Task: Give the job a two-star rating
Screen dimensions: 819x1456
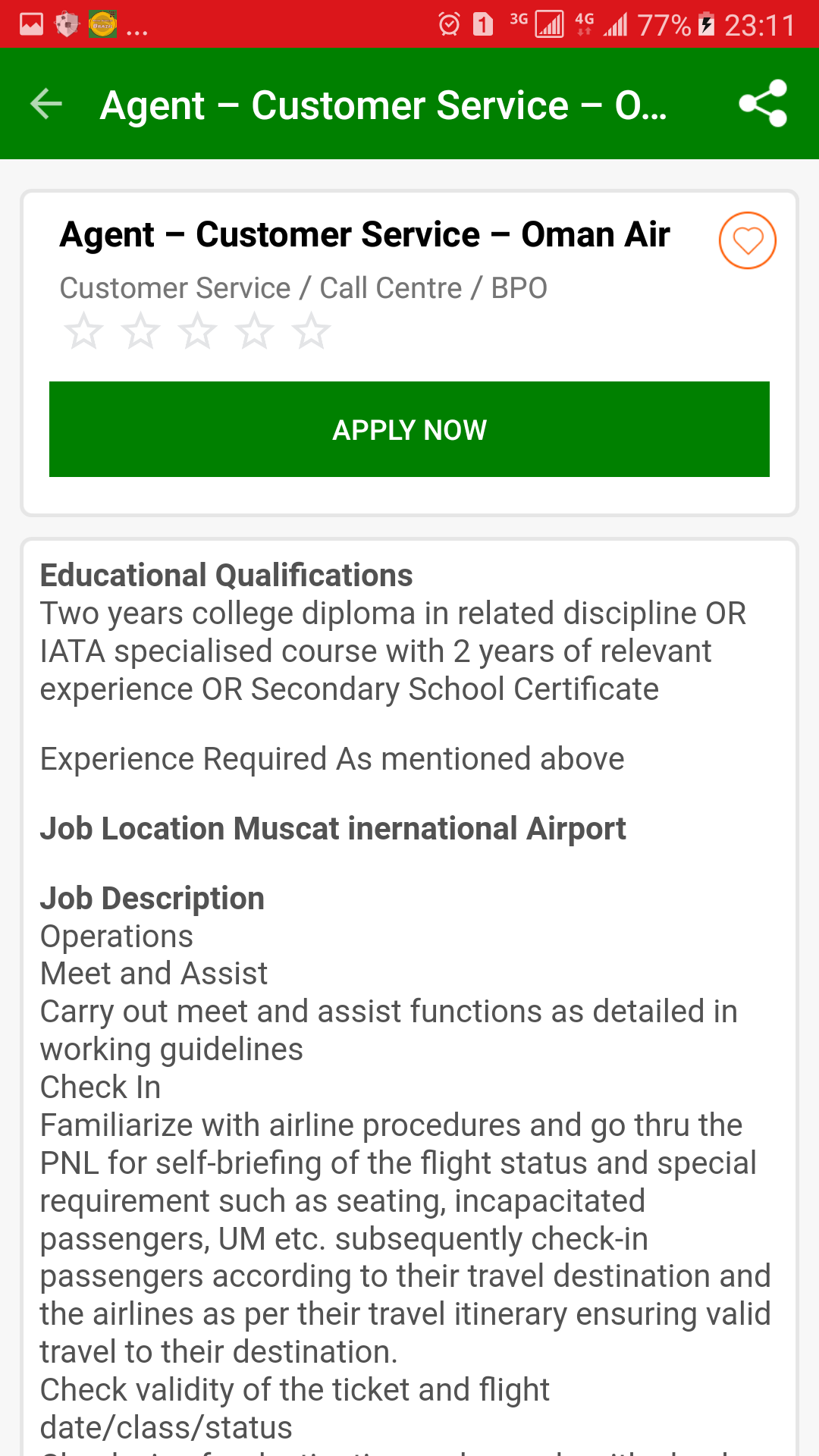Action: pos(140,331)
